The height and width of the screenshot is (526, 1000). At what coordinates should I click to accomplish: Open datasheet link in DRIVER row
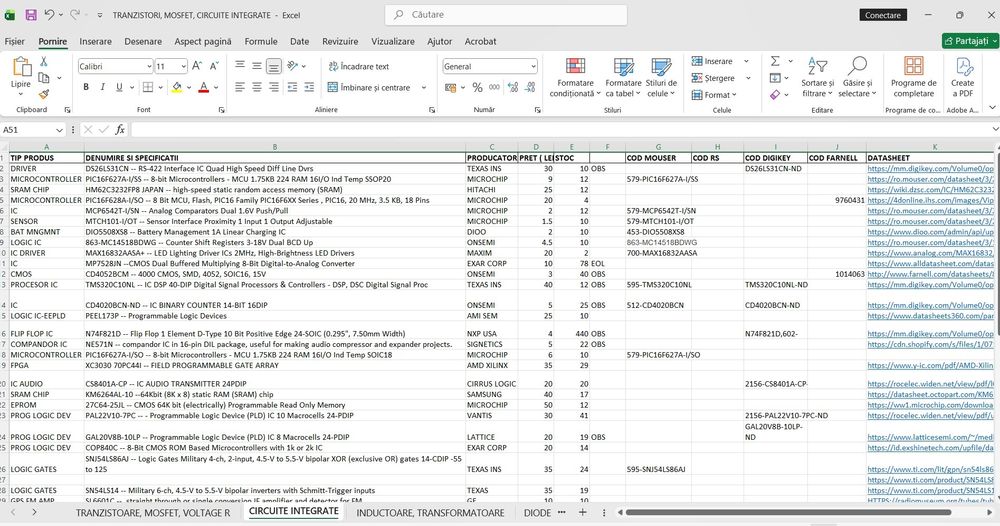click(x=930, y=168)
